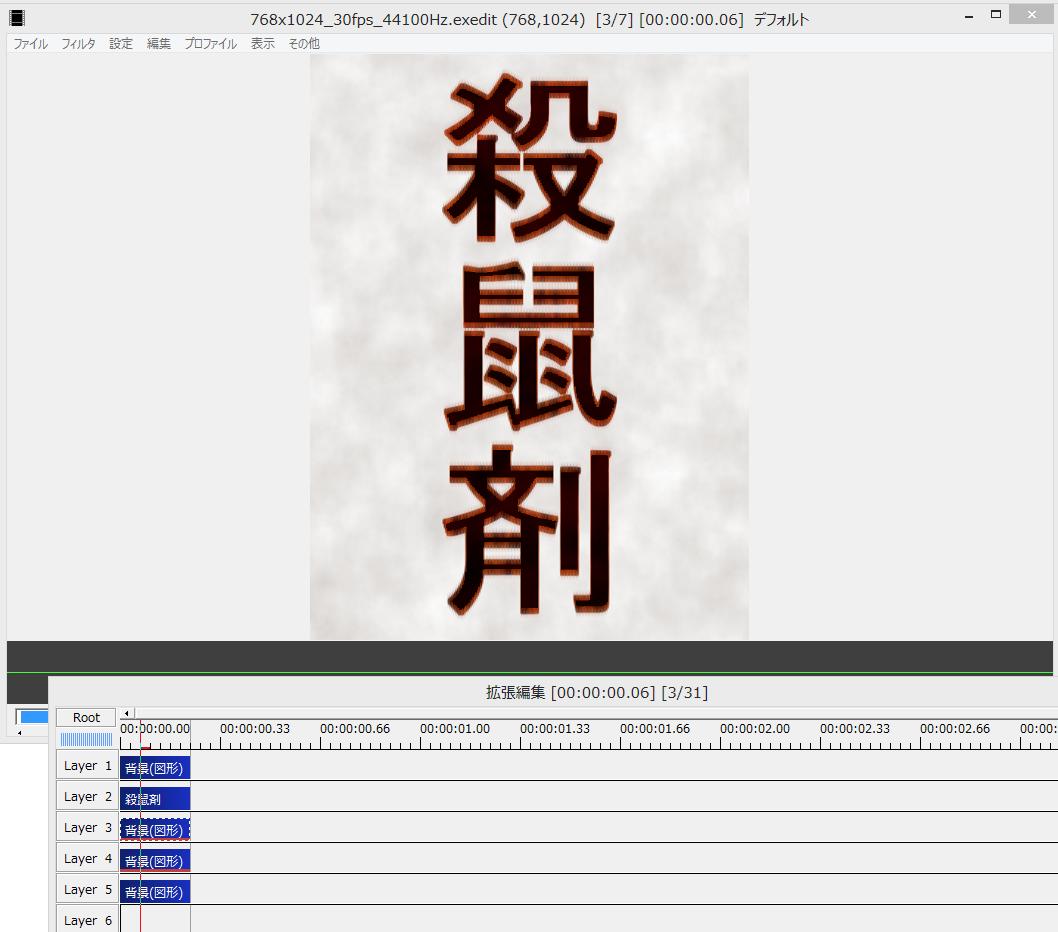Viewport: 1058px width, 932px height.
Task: Close the AviUtl main window
Action: 1032,14
